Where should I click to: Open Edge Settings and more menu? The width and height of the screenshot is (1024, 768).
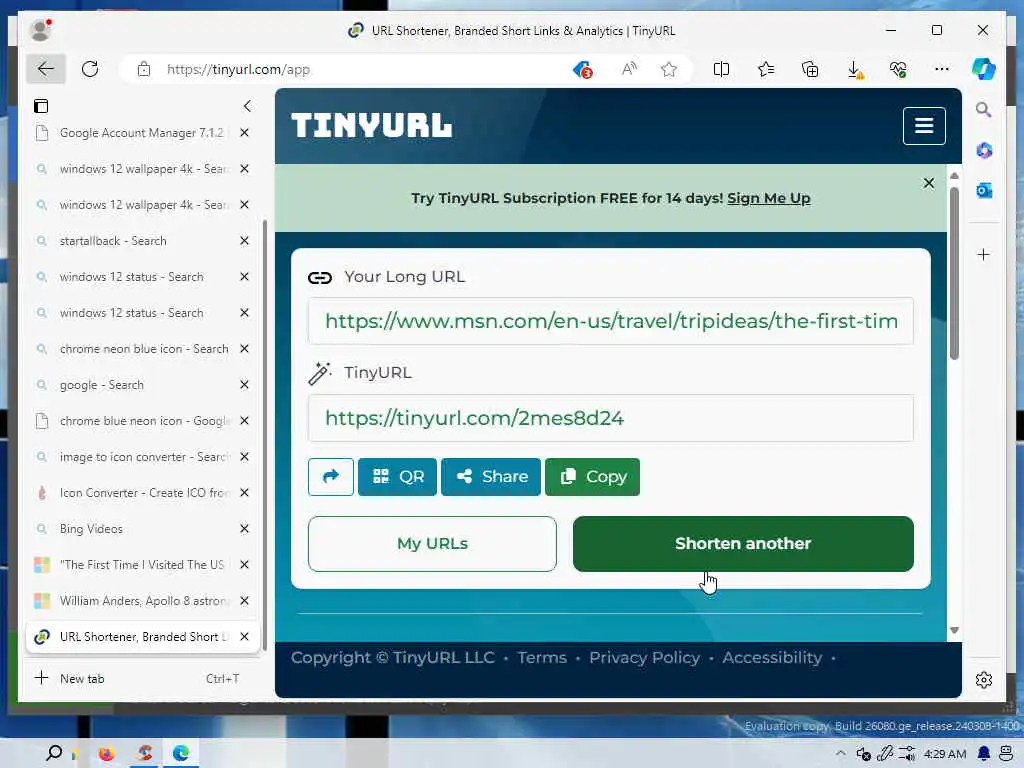tap(942, 69)
